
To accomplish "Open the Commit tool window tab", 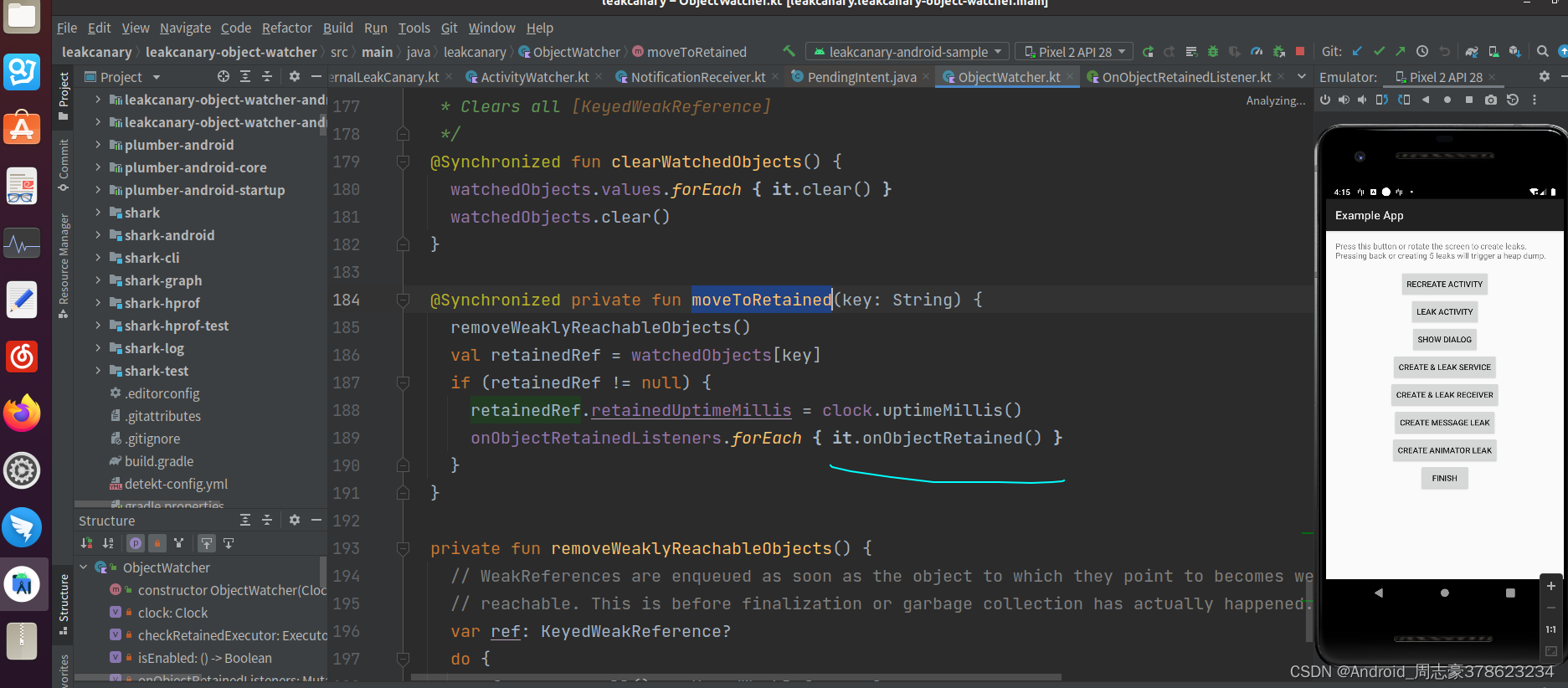I will 64,166.
